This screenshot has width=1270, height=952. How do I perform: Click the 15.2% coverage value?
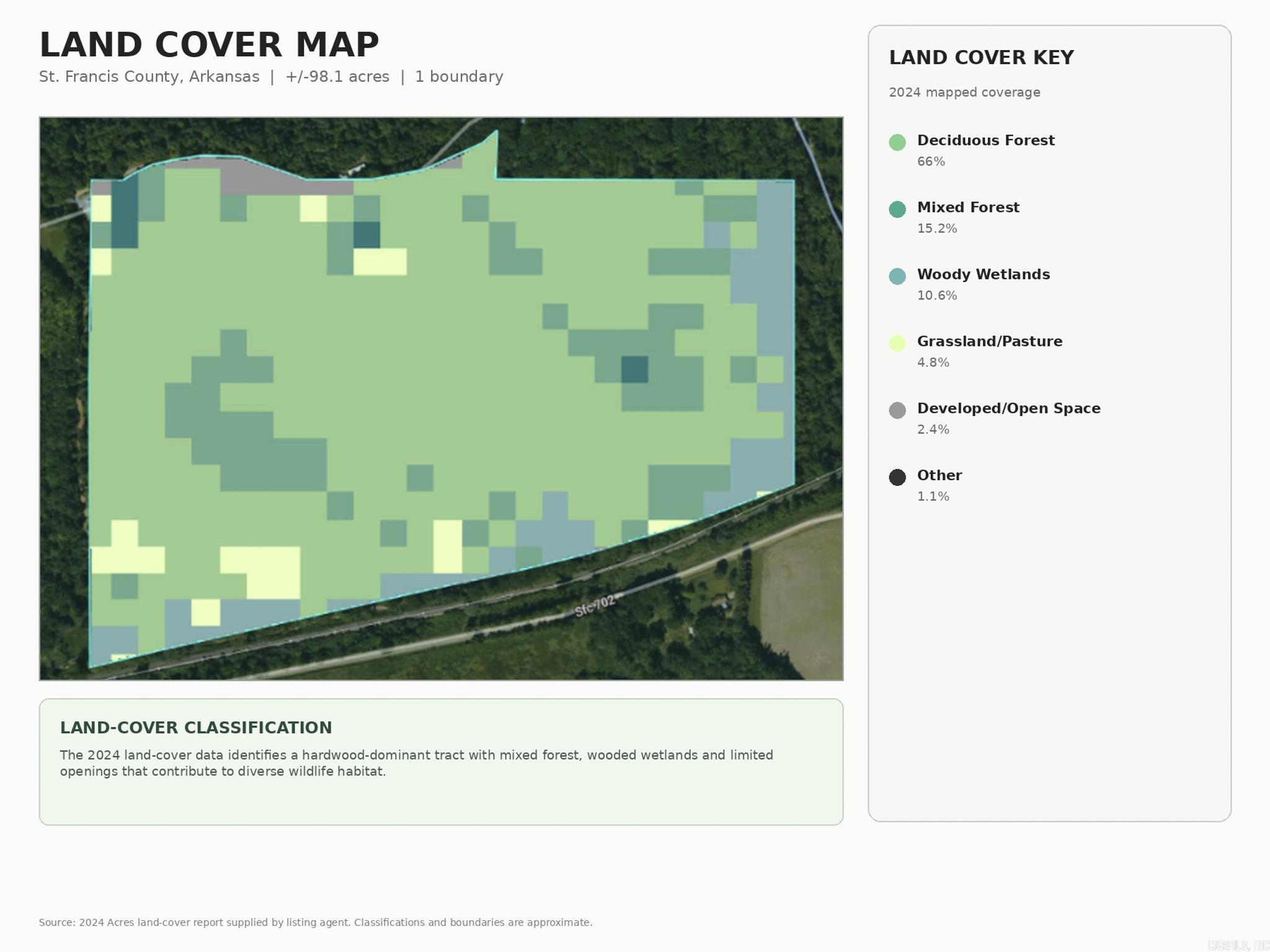click(937, 229)
